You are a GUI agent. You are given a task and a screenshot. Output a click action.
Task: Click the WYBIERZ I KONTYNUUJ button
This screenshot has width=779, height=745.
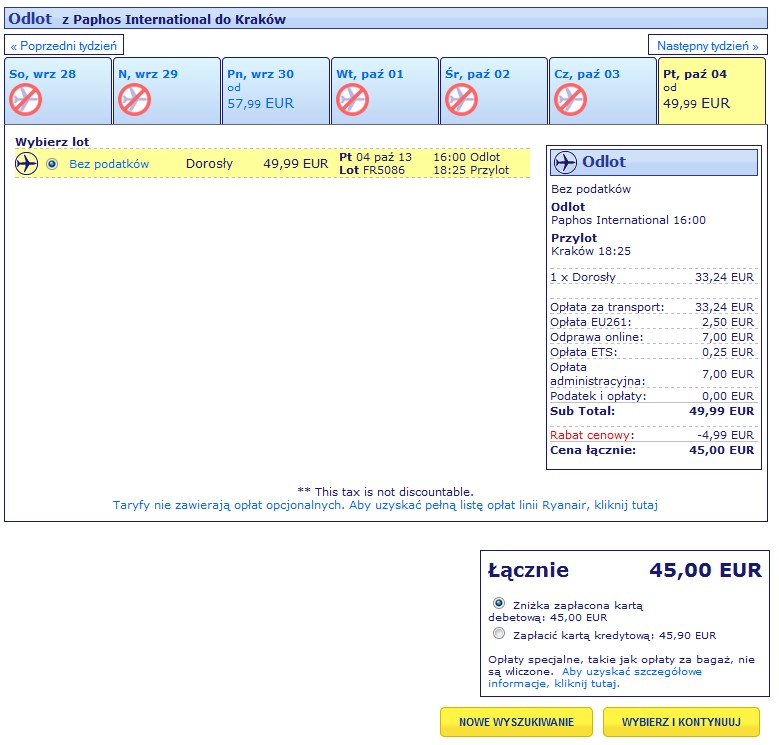(x=681, y=722)
